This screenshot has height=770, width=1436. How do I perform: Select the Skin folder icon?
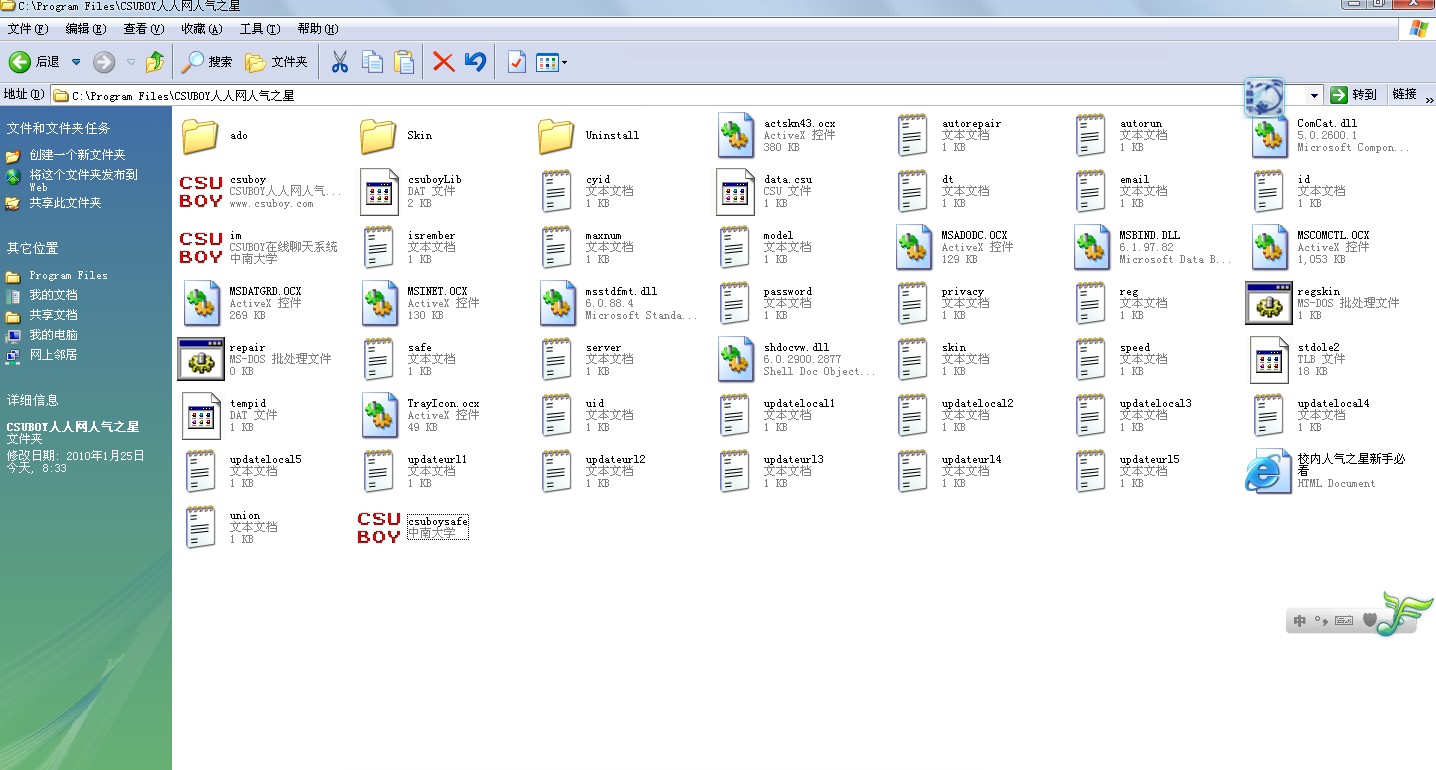[x=379, y=135]
